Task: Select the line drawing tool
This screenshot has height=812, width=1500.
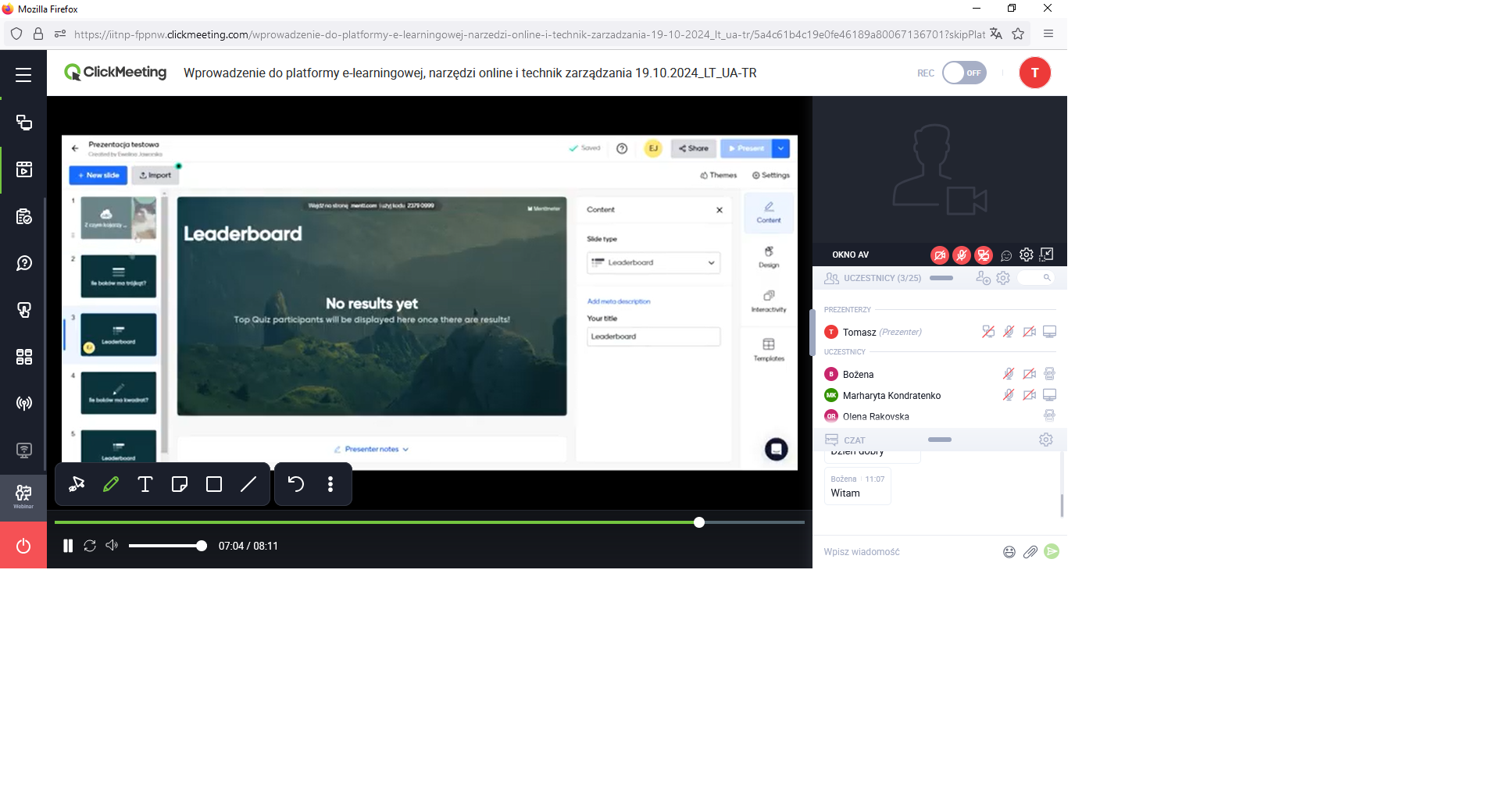Action: coord(248,484)
